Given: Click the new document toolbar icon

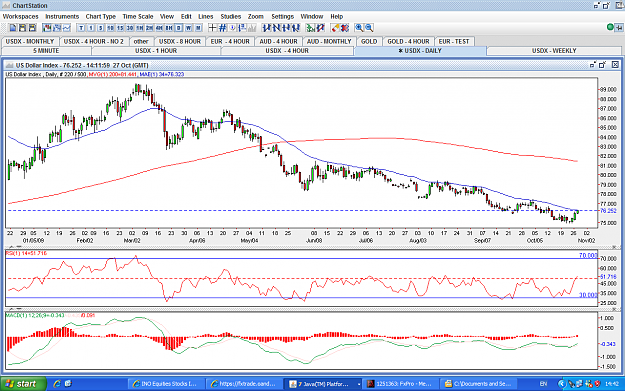Looking at the screenshot, I should [13, 28].
